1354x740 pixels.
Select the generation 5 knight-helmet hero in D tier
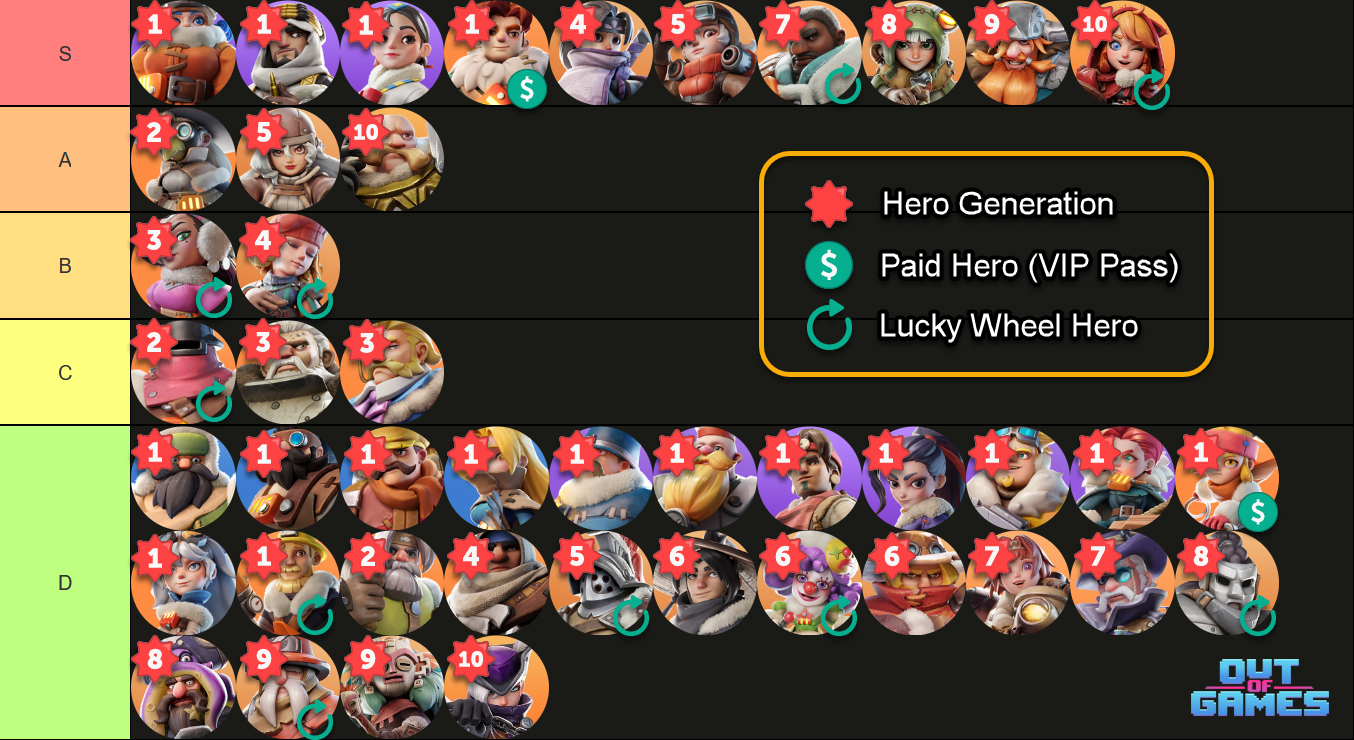601,583
